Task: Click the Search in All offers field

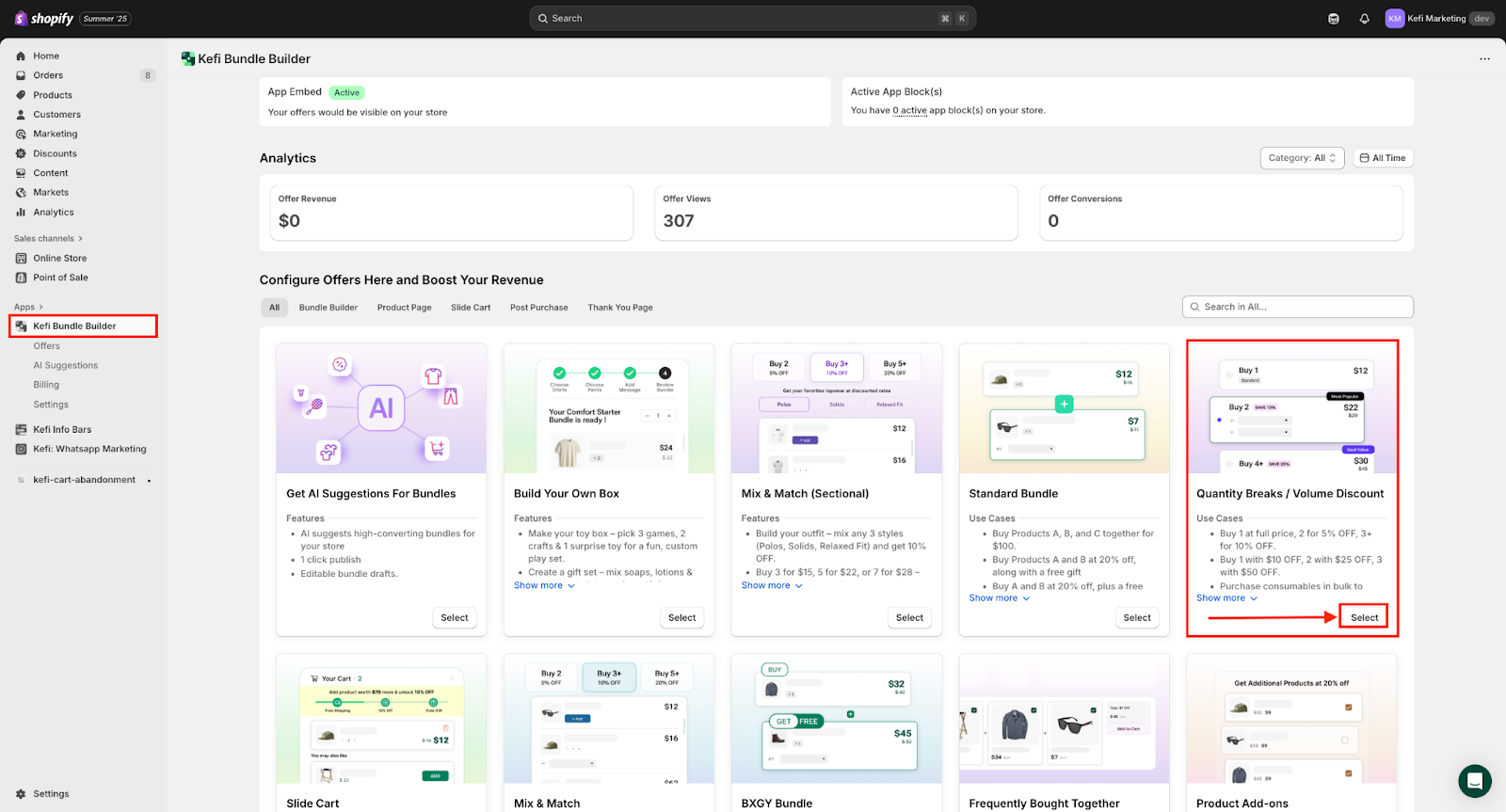Action: 1297,307
